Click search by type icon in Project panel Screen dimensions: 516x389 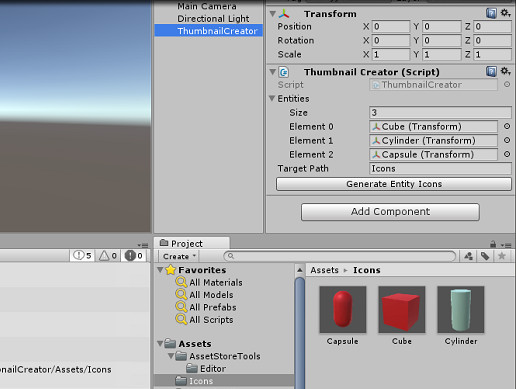pos(468,256)
